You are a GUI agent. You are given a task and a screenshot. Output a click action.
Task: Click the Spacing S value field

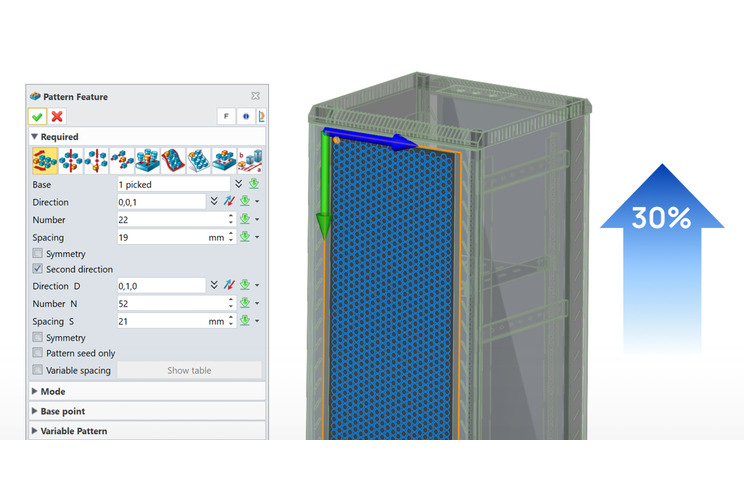point(160,321)
